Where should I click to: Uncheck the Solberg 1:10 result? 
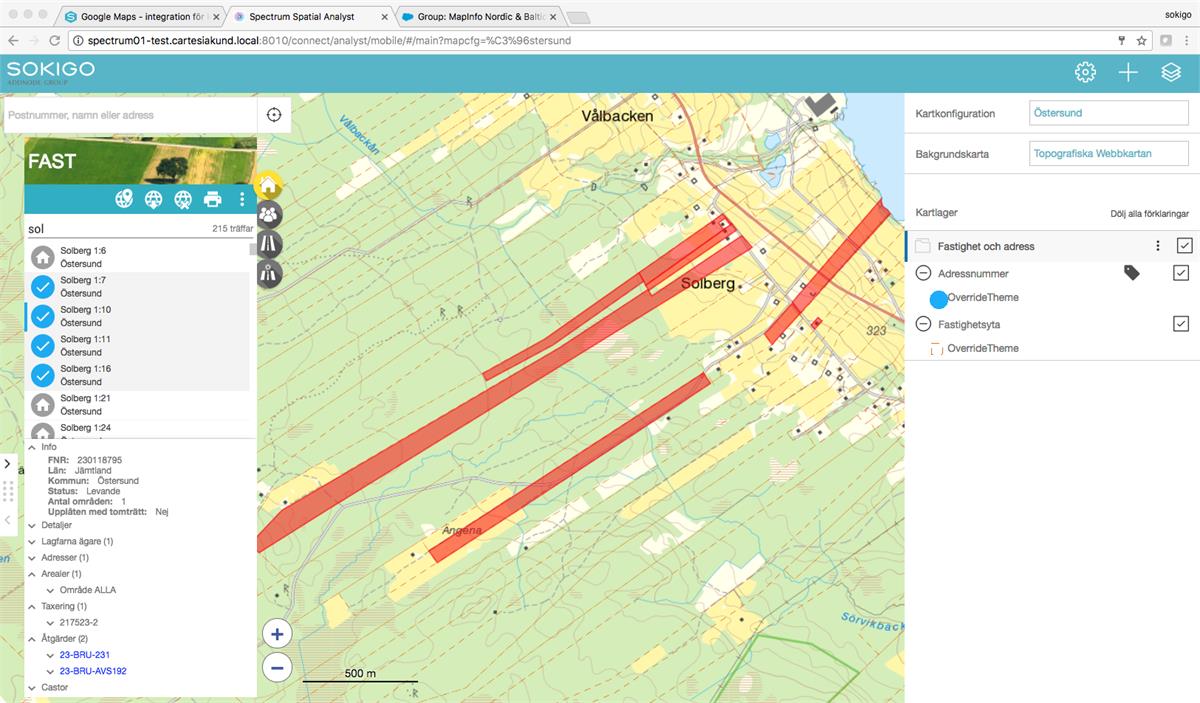click(x=42, y=316)
